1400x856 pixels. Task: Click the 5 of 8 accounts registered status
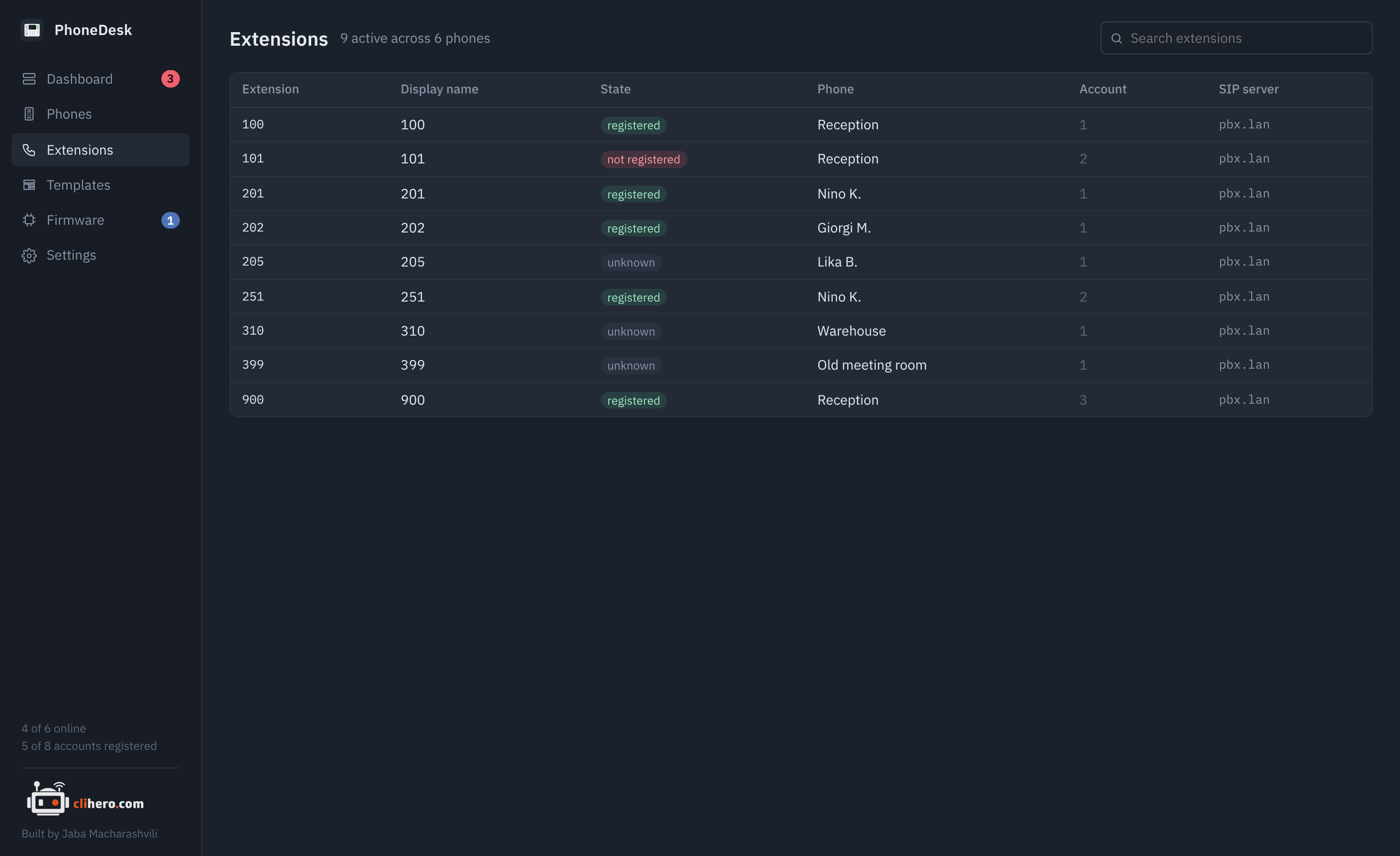tap(89, 746)
